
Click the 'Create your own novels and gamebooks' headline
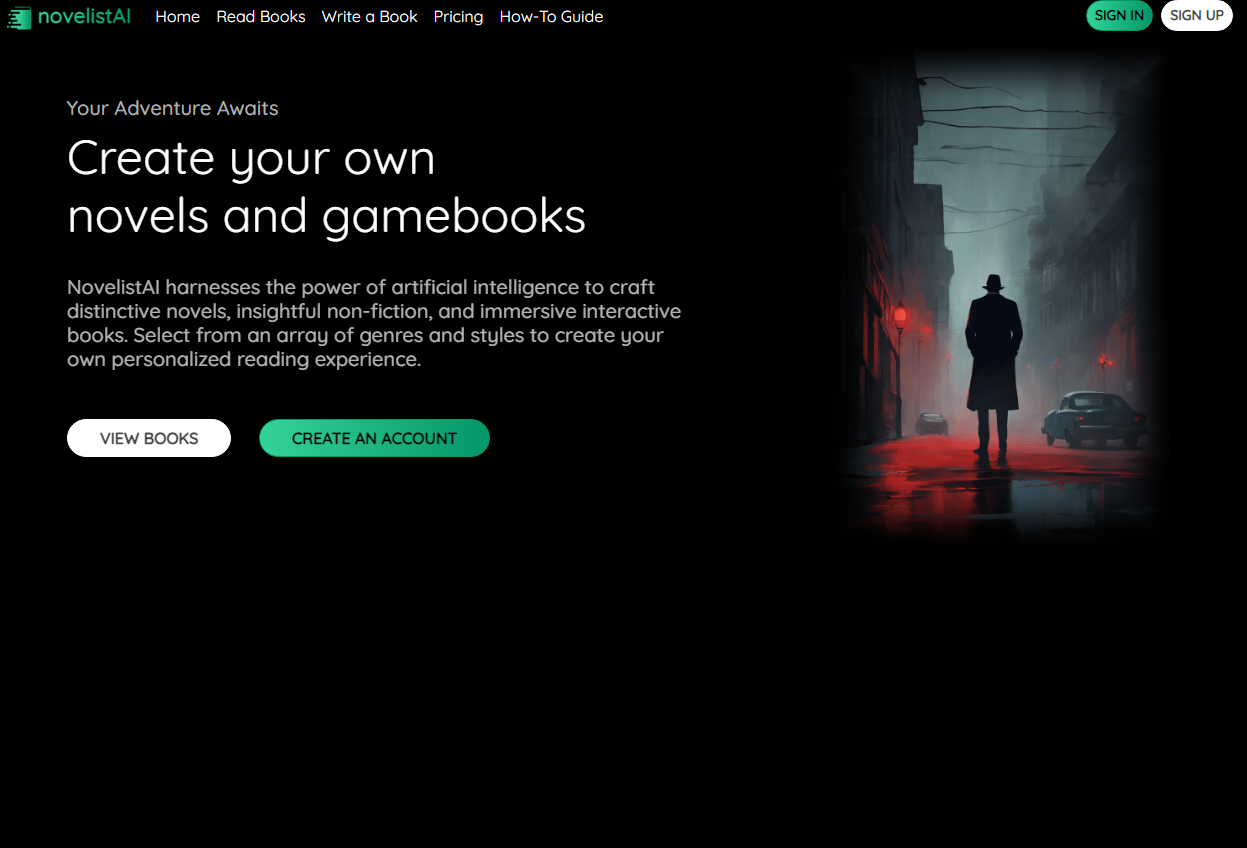coord(326,187)
